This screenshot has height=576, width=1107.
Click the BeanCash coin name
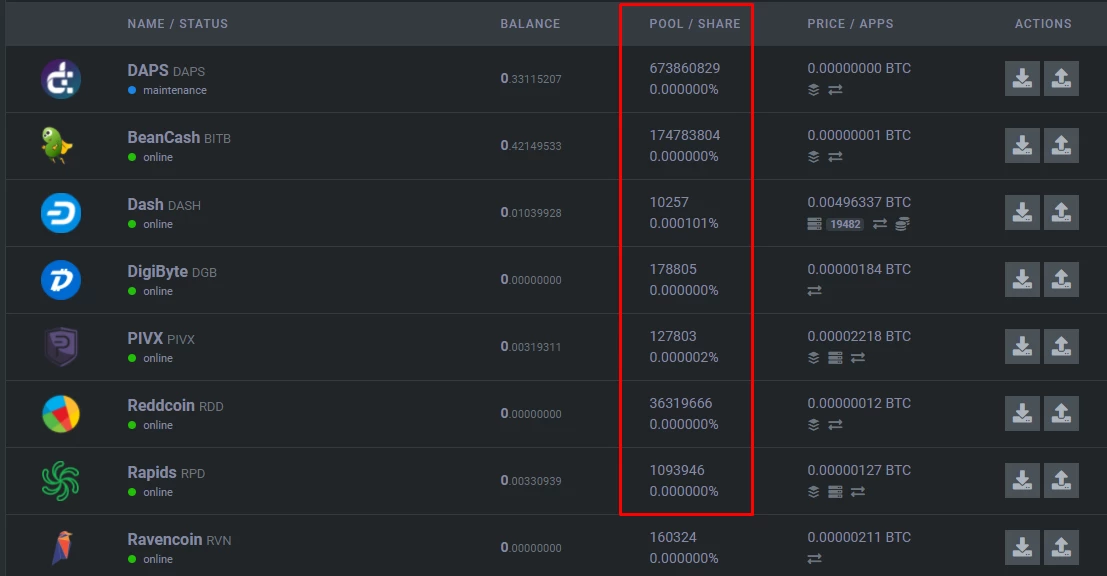163,138
